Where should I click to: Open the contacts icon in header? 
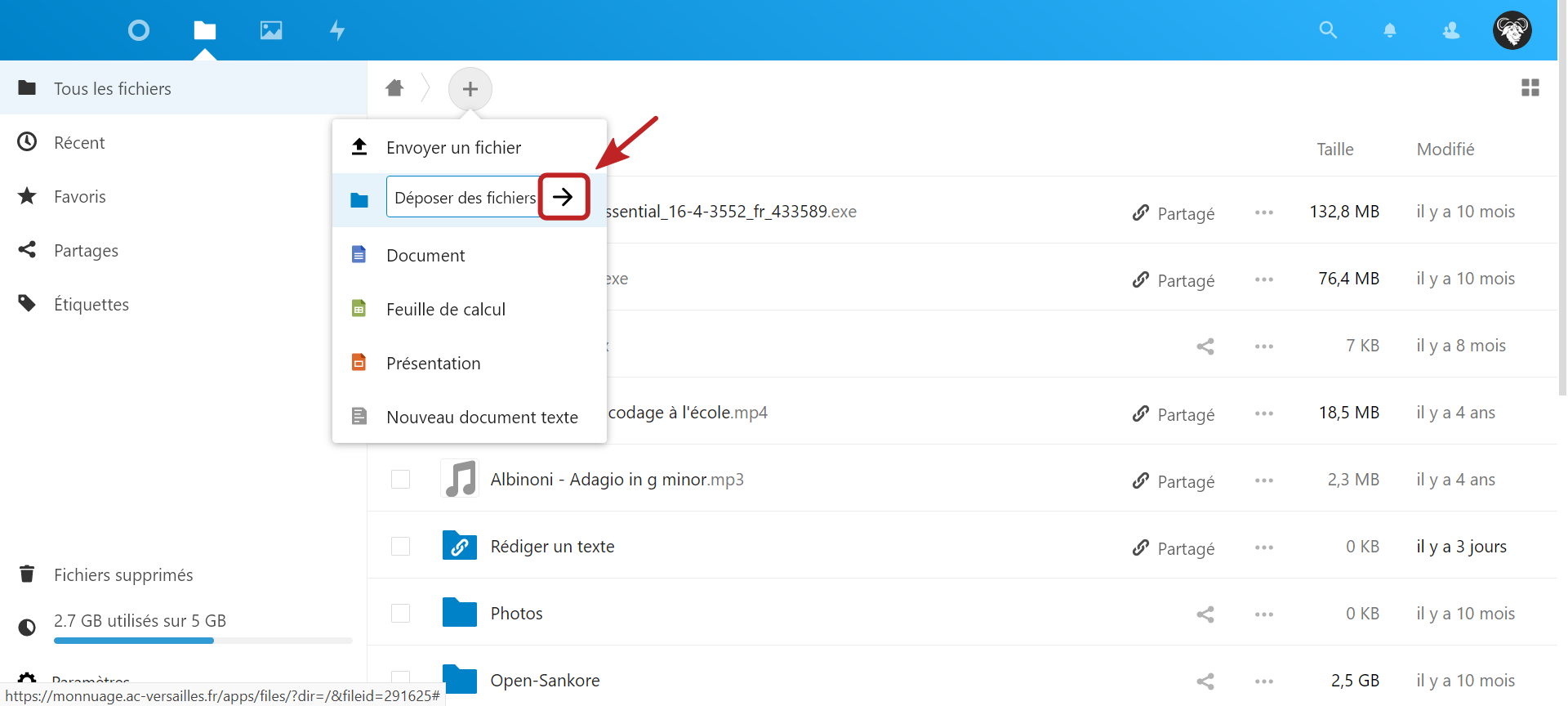click(x=1450, y=30)
